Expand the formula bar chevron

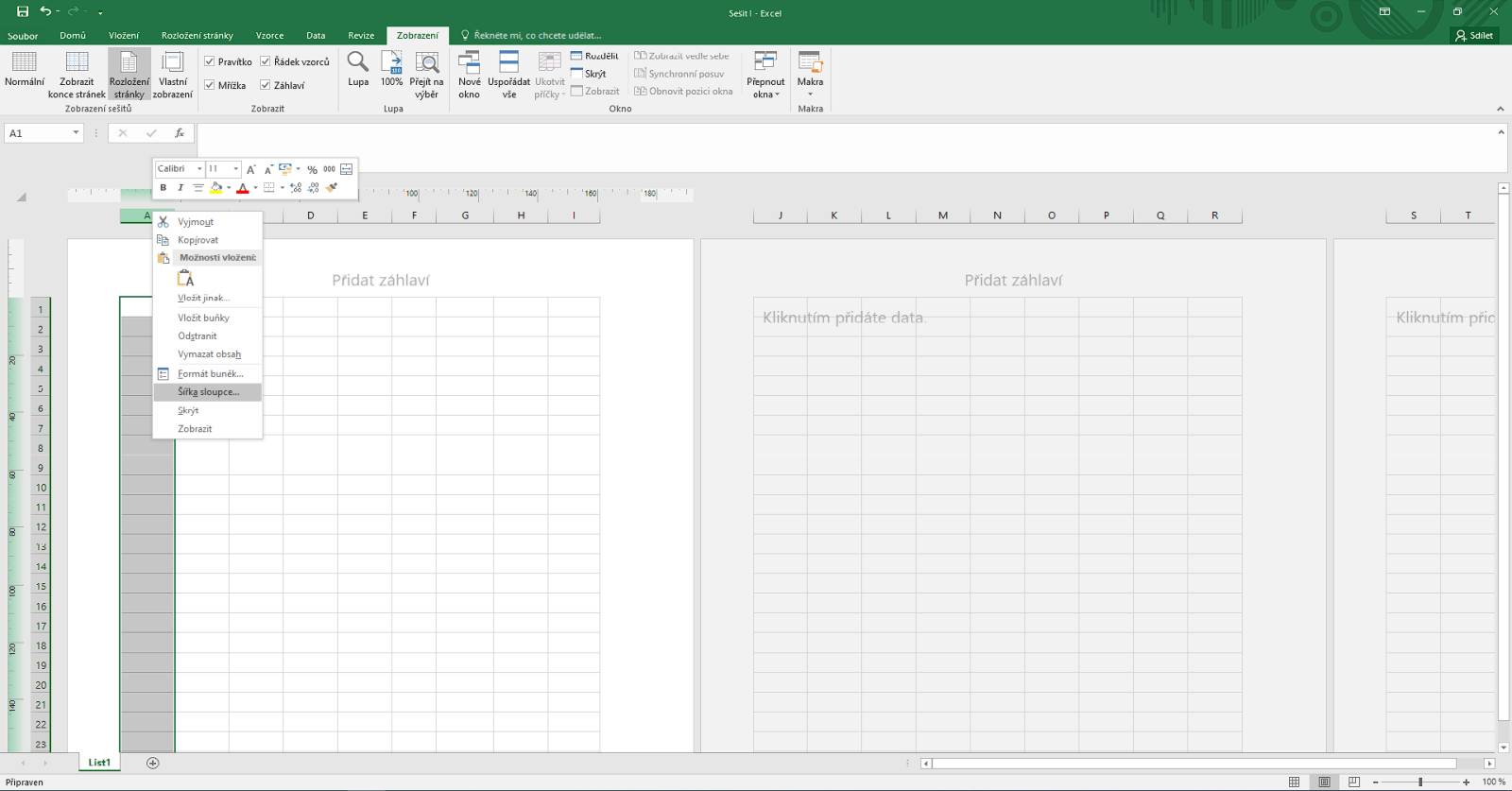pyautogui.click(x=1501, y=132)
